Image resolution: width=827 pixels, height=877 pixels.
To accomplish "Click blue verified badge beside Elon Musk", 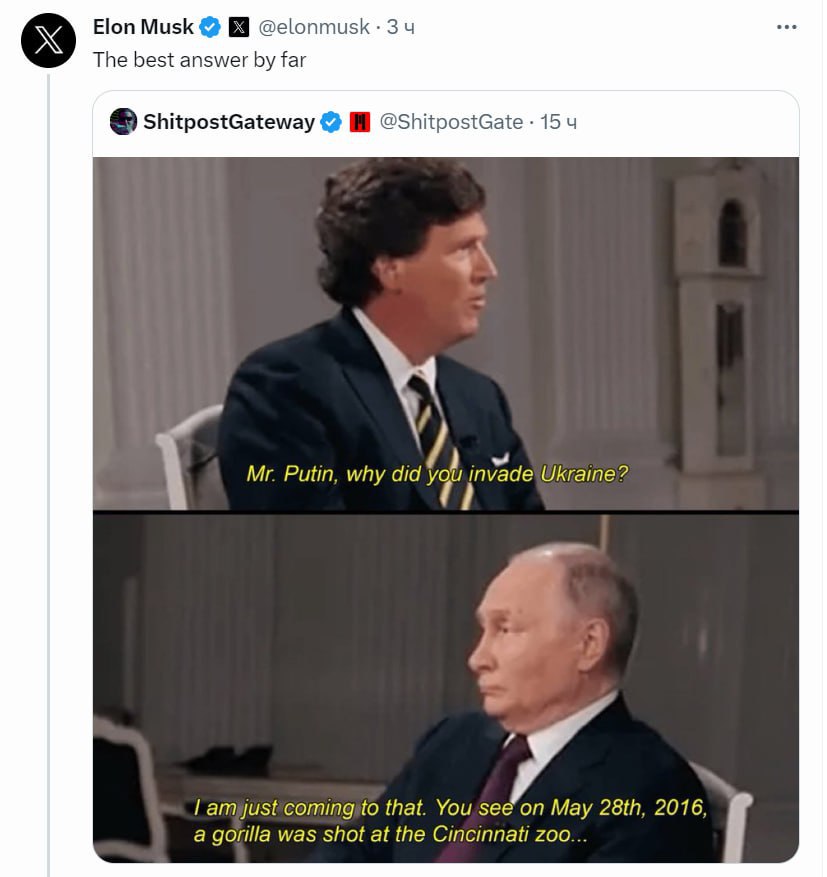I will point(210,27).
